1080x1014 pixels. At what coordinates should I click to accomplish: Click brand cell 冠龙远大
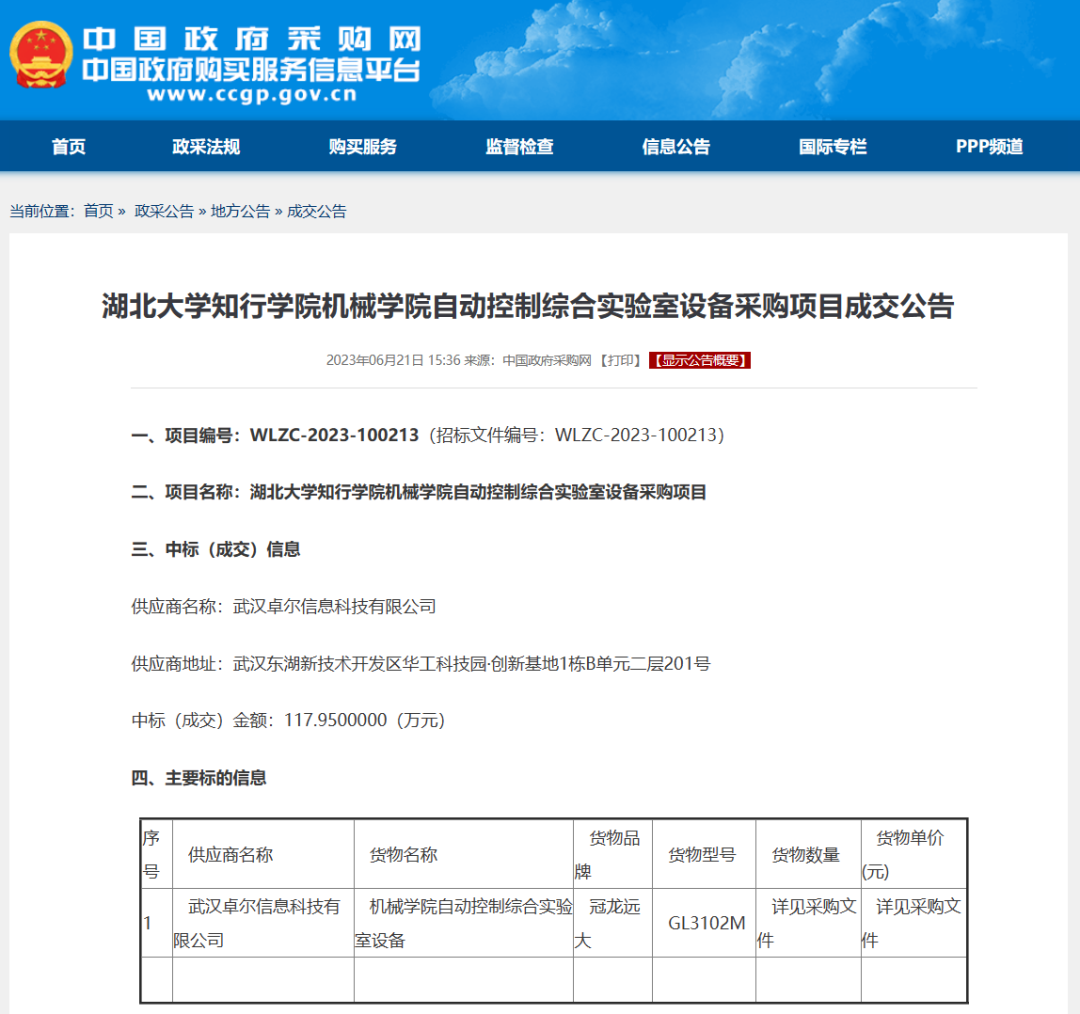[612, 923]
